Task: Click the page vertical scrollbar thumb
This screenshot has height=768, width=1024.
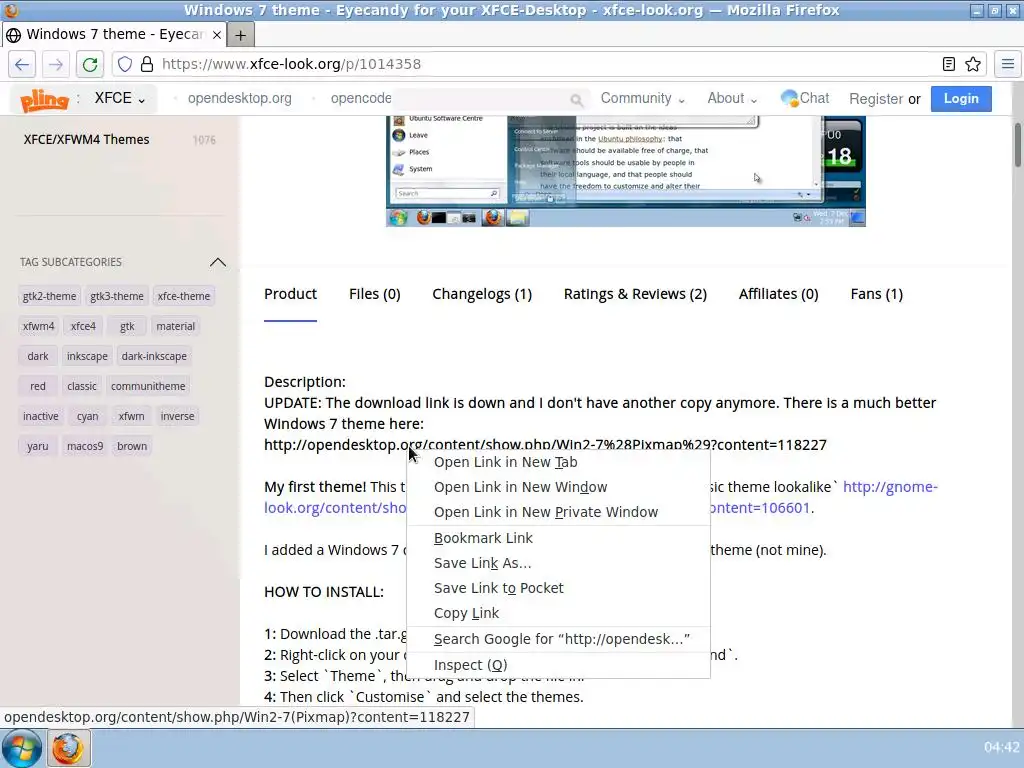Action: [1017, 144]
